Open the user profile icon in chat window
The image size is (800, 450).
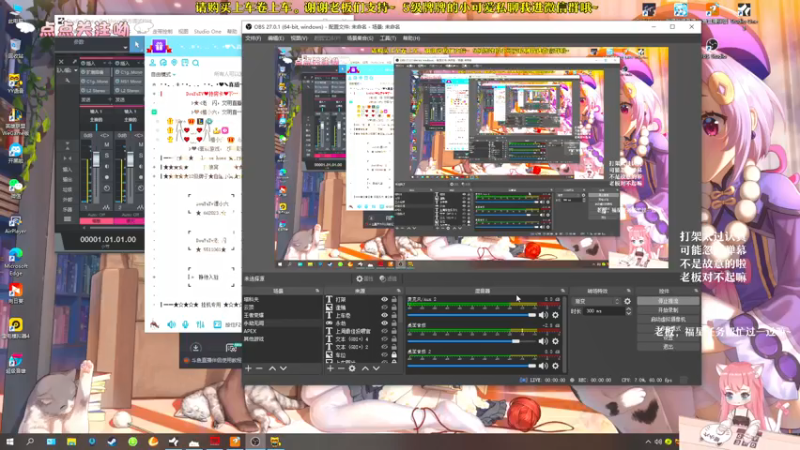153,63
